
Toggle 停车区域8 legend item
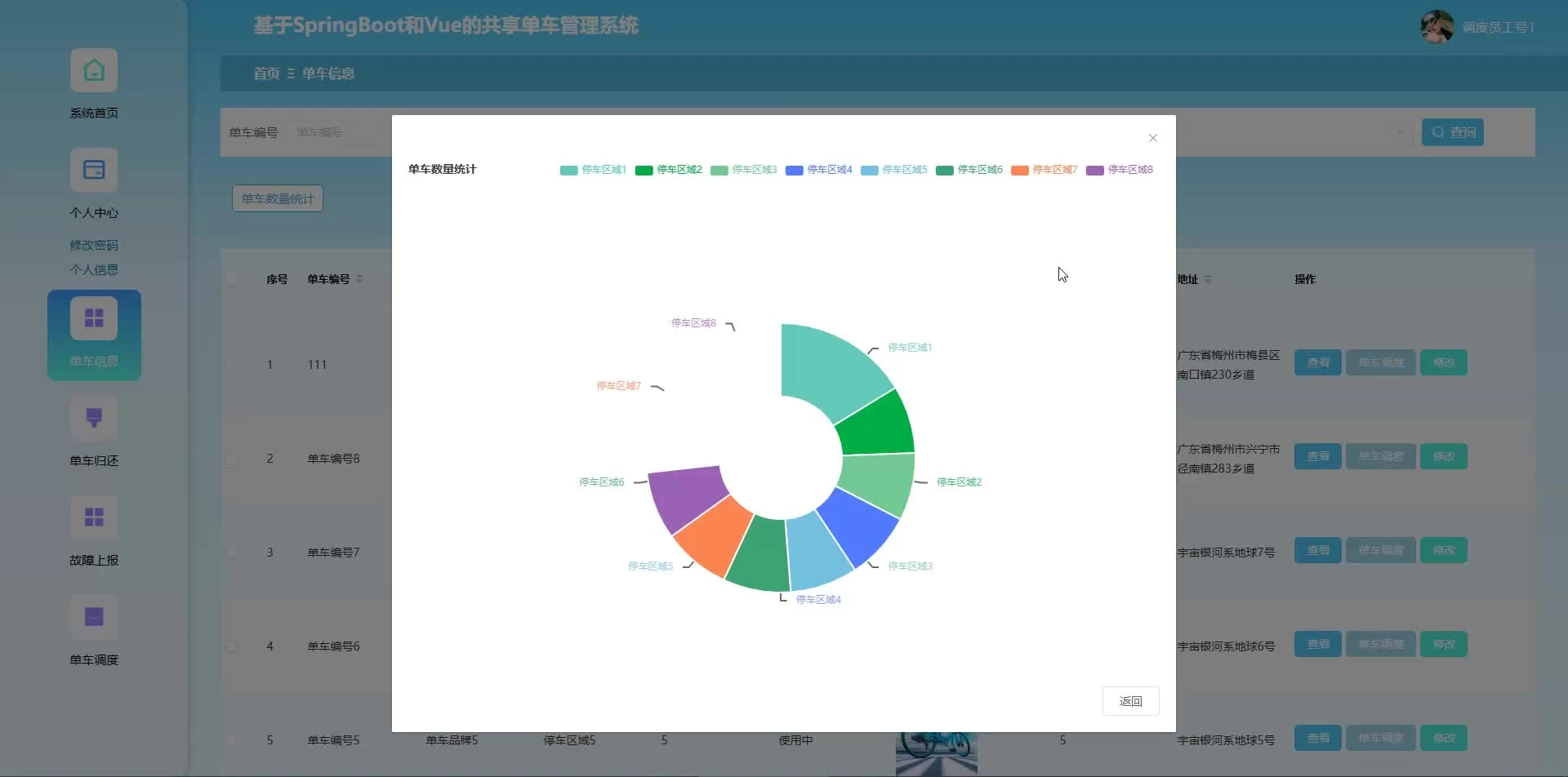[x=1119, y=170]
